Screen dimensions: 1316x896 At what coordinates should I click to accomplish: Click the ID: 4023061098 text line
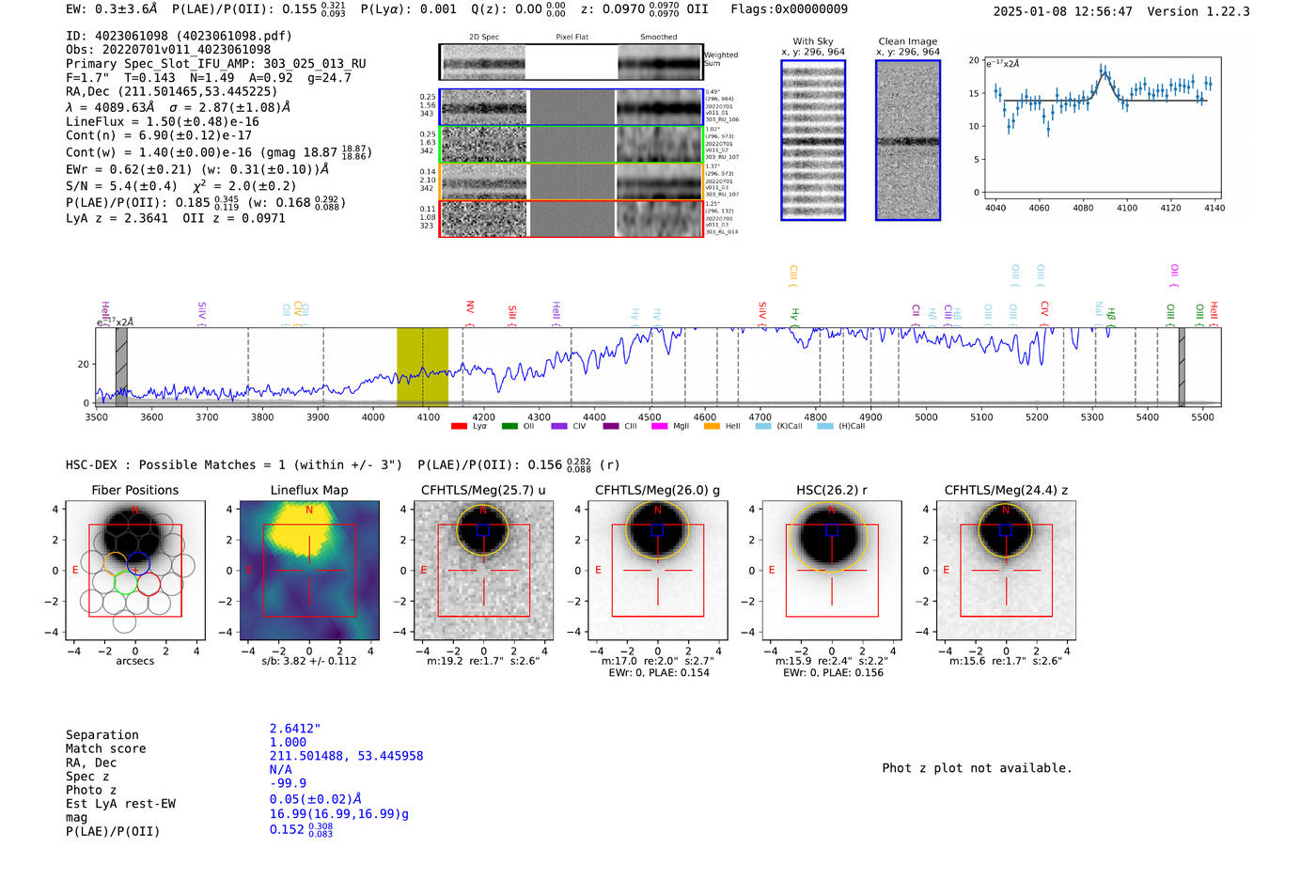179,36
